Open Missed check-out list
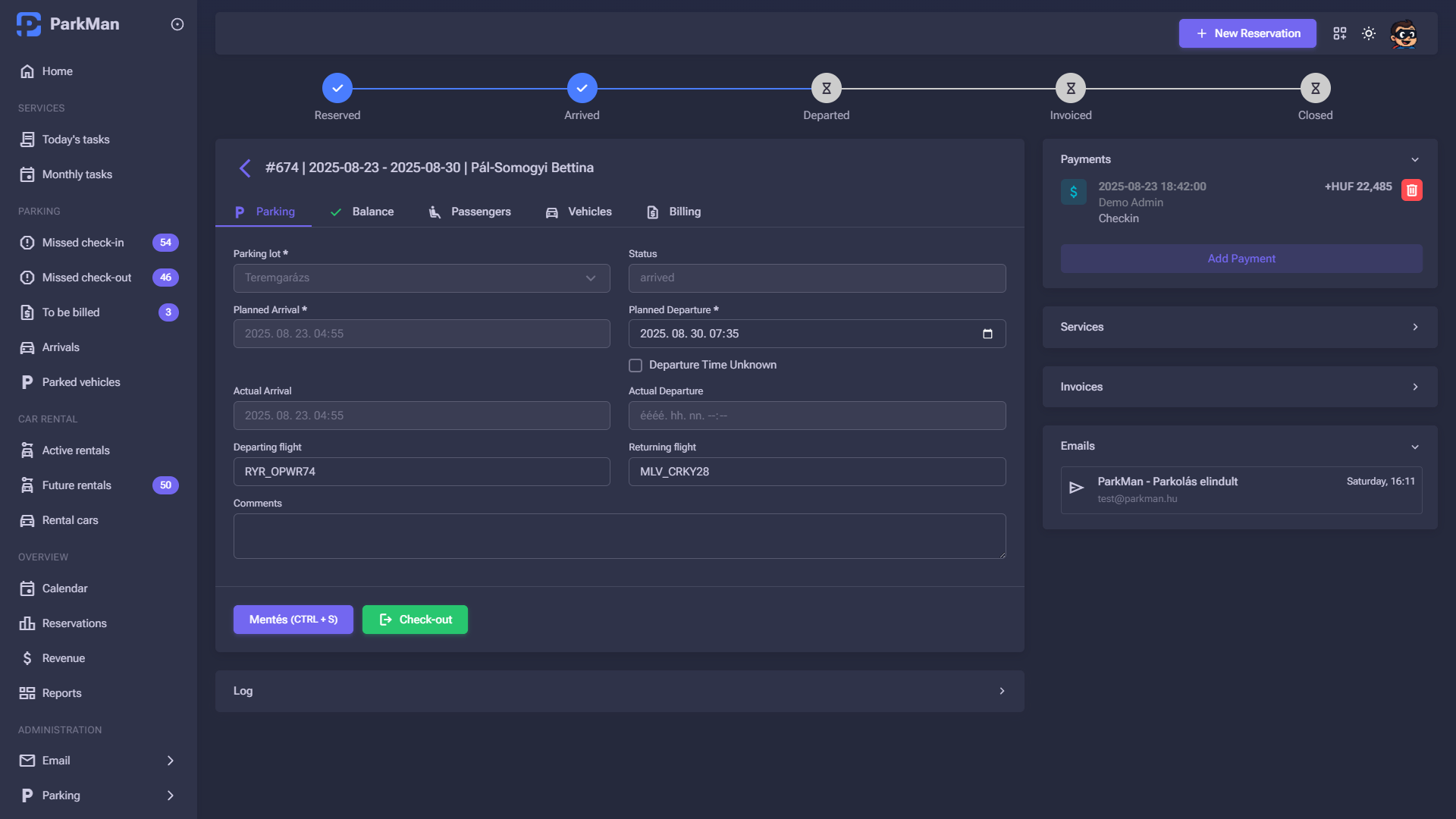The height and width of the screenshot is (819, 1456). [99, 278]
